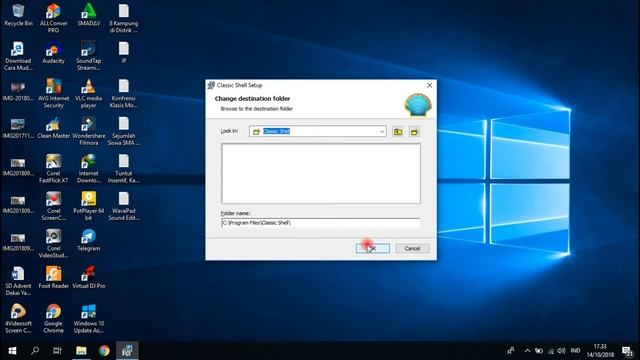Create a new folder in dialog
The image size is (640, 360).
(x=414, y=131)
